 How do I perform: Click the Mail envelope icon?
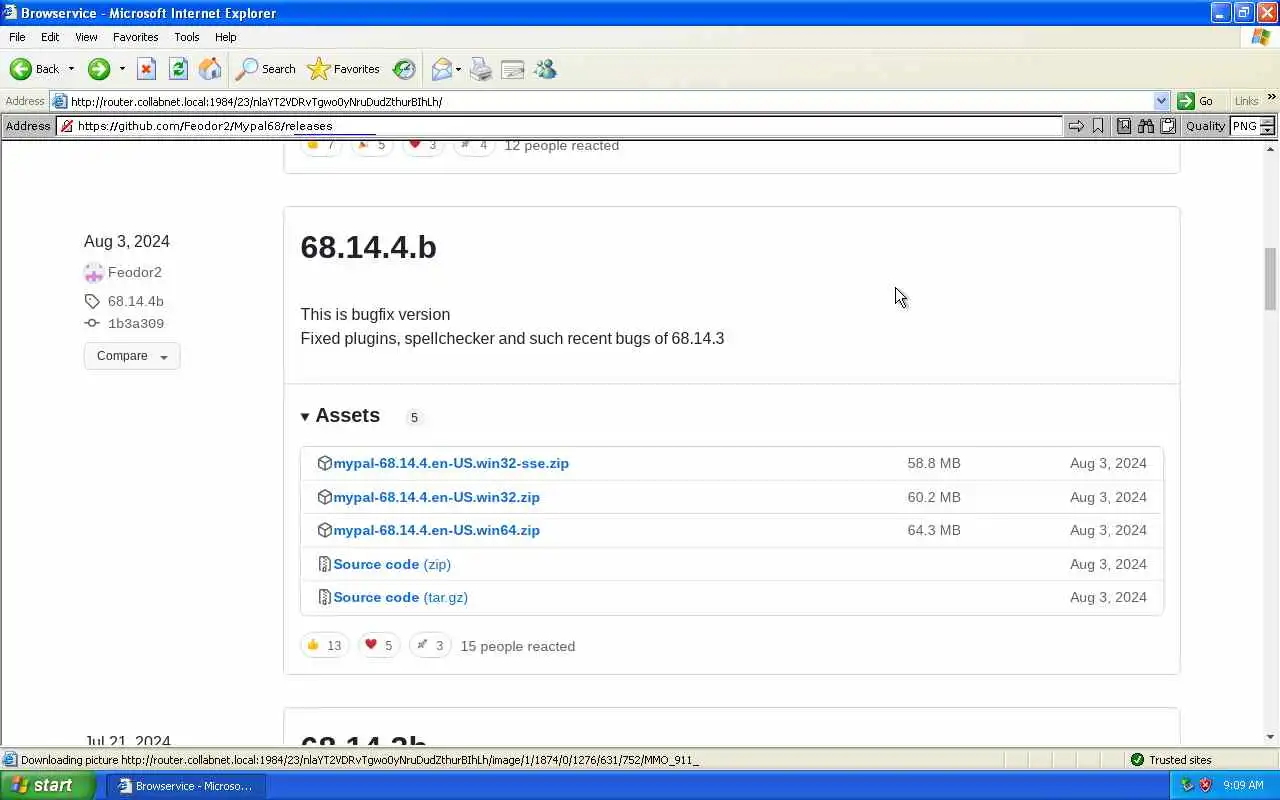[x=441, y=69]
